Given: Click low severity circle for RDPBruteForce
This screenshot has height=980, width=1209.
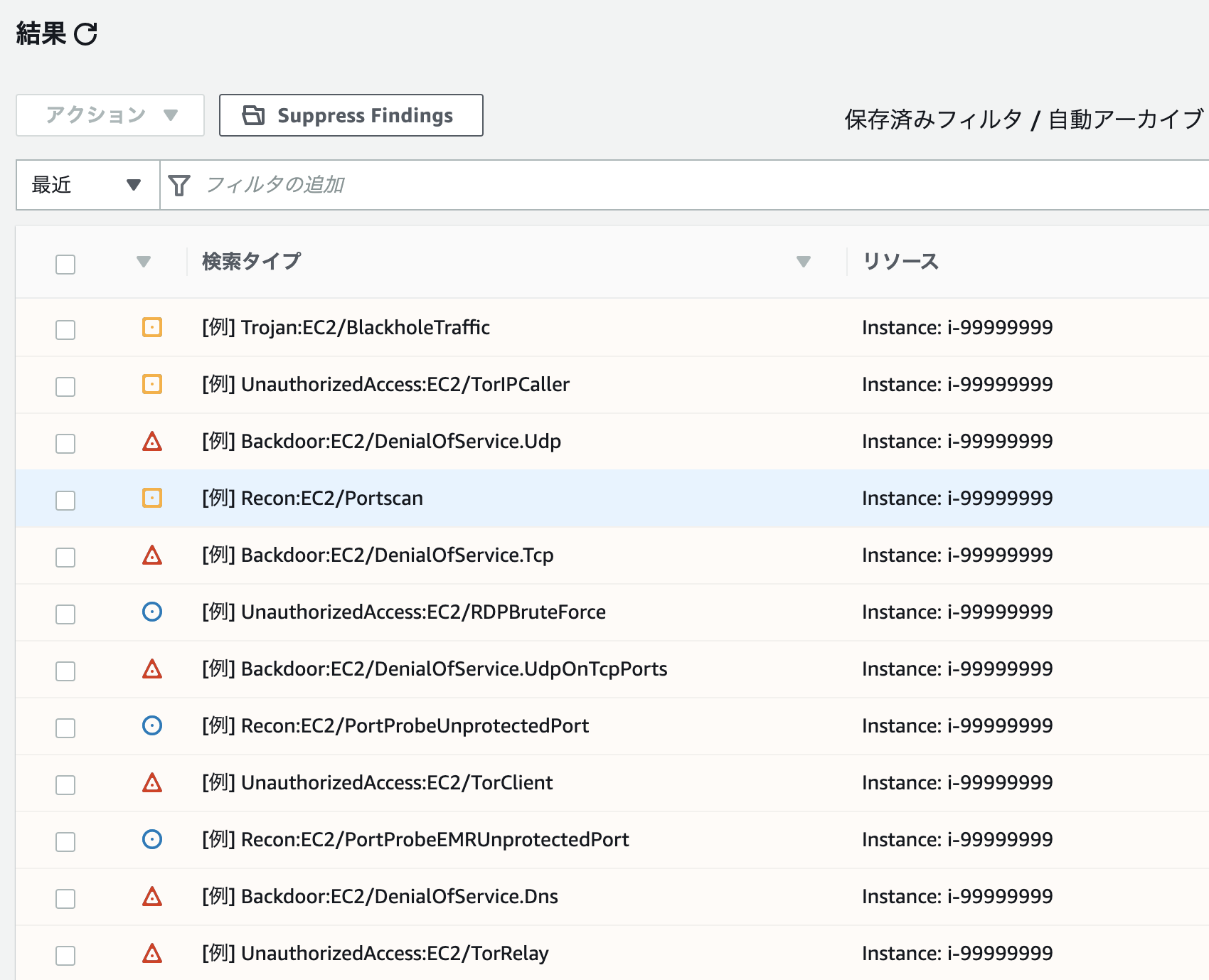Looking at the screenshot, I should (x=152, y=612).
